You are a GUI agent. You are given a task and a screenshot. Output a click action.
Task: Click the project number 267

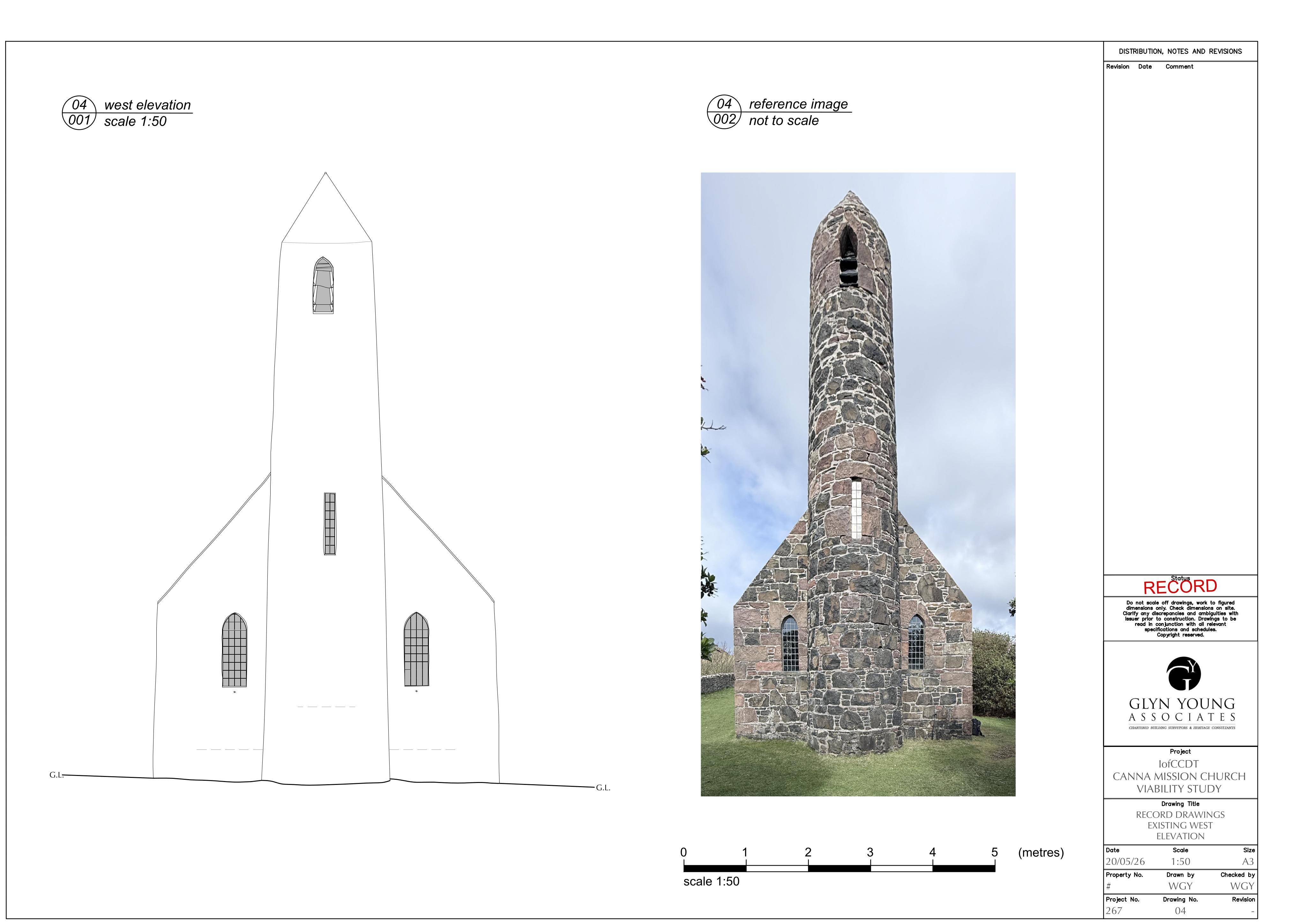[1113, 911]
